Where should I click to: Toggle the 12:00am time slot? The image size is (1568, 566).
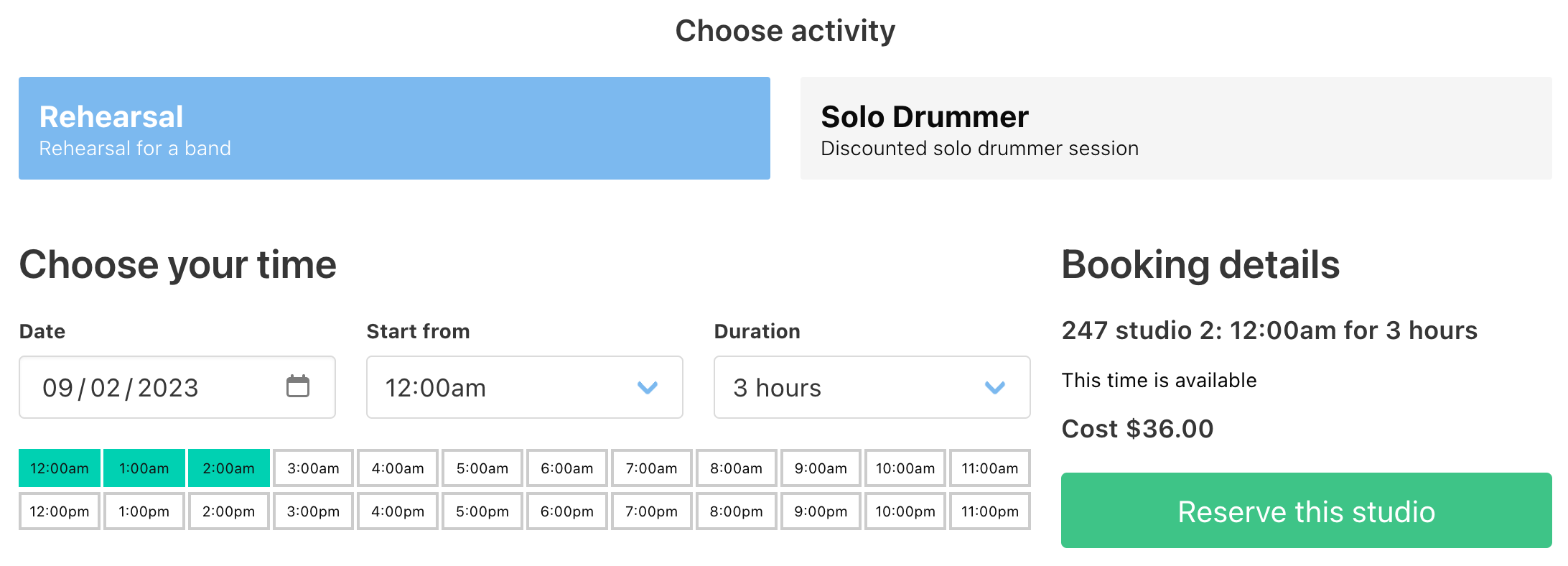click(60, 469)
